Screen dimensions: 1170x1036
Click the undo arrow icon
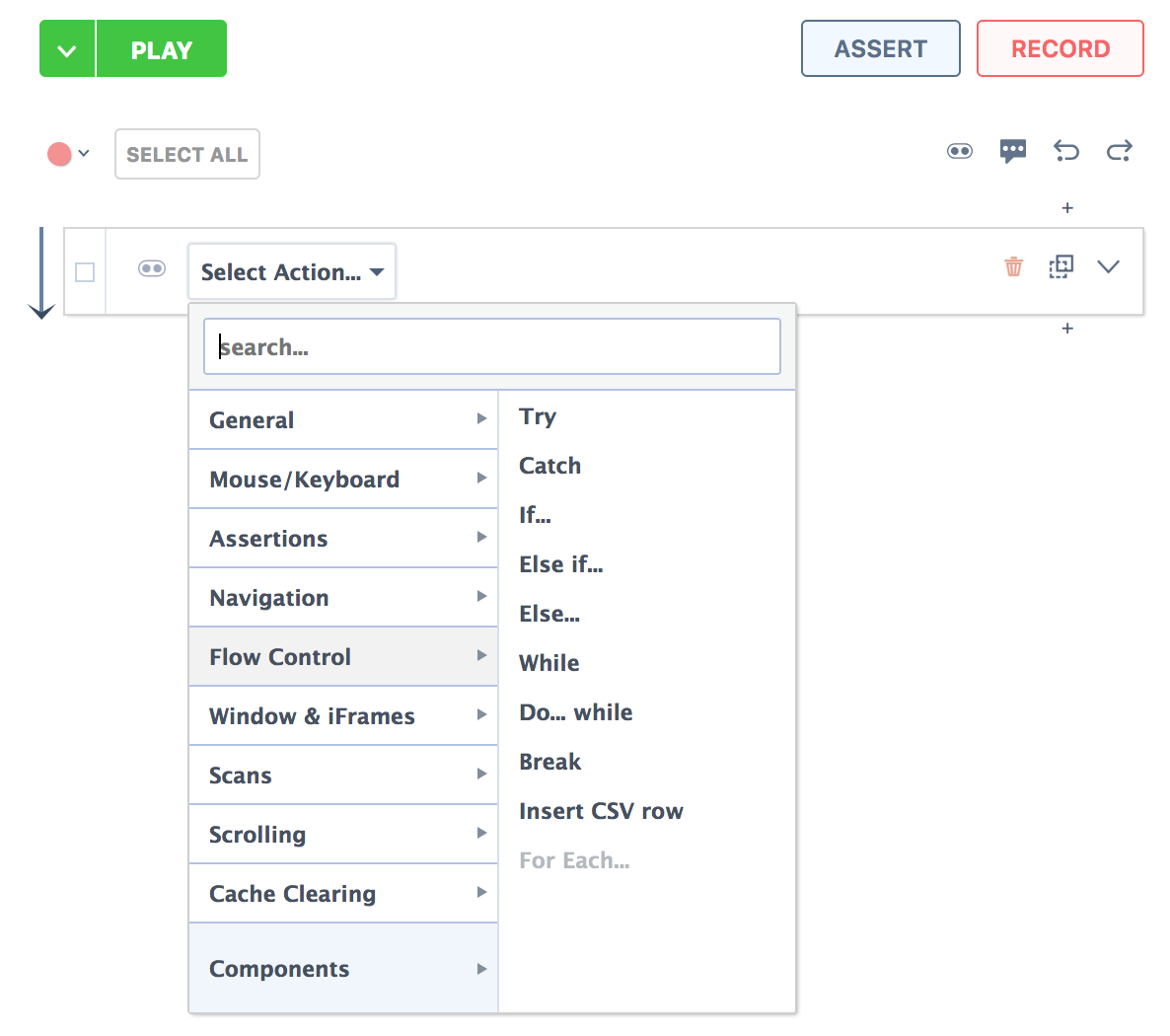tap(1065, 152)
